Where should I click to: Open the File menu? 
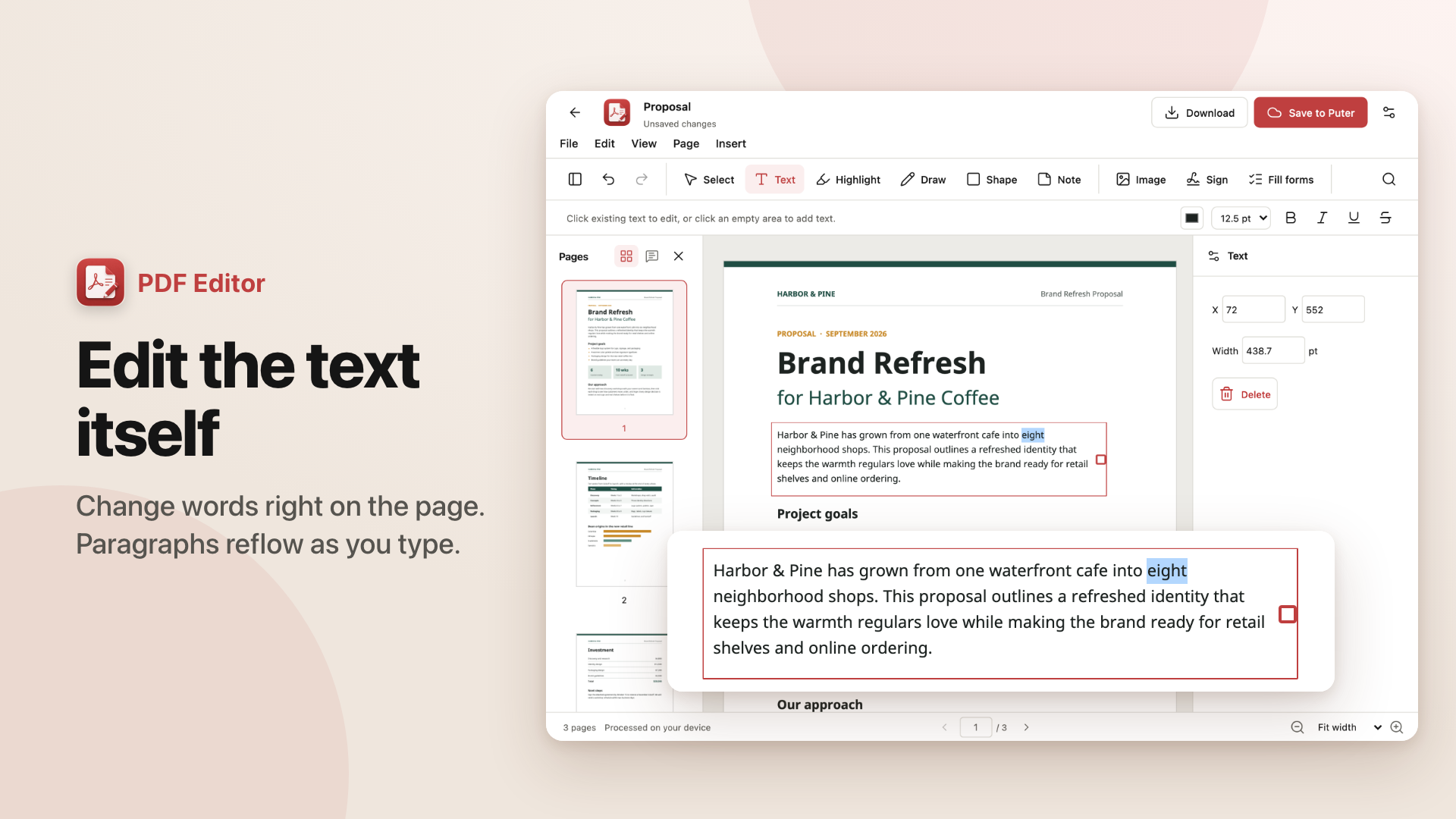569,144
